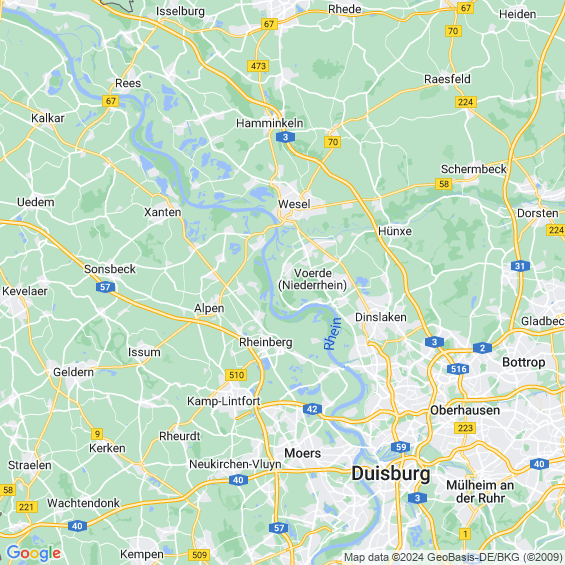Click the Map data copyright text
Image resolution: width=565 pixels, height=565 pixels.
click(453, 557)
